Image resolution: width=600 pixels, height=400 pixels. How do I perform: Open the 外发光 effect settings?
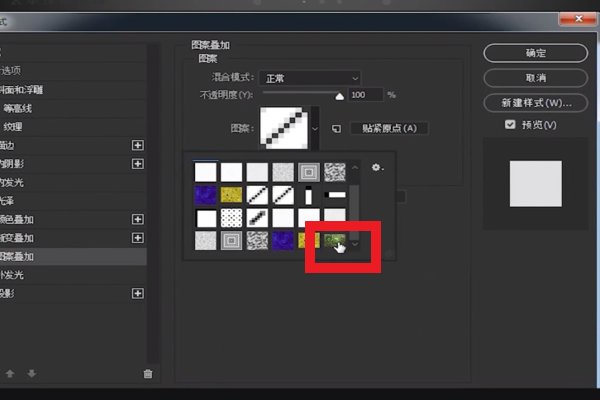click(73, 275)
